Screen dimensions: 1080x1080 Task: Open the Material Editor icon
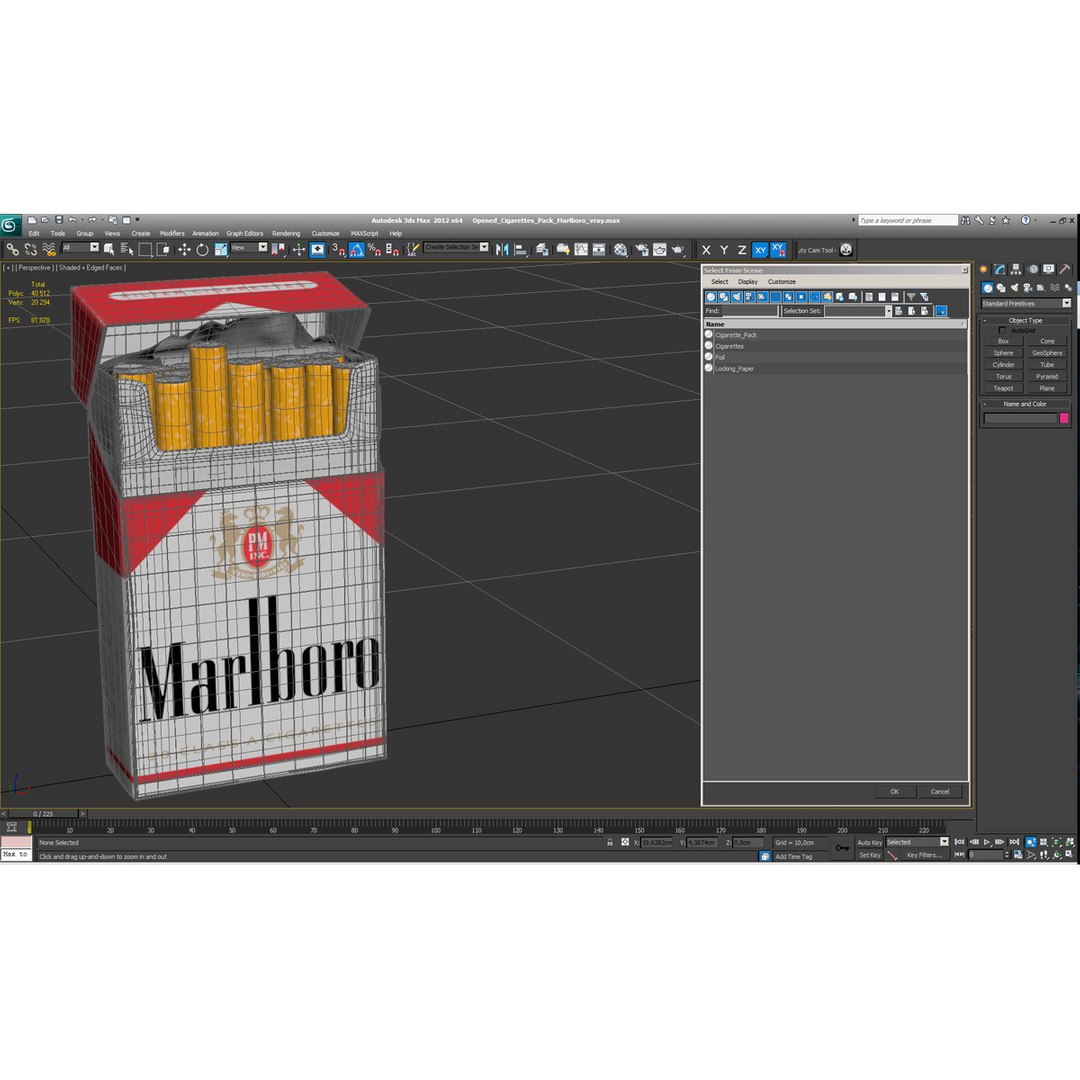(x=621, y=249)
